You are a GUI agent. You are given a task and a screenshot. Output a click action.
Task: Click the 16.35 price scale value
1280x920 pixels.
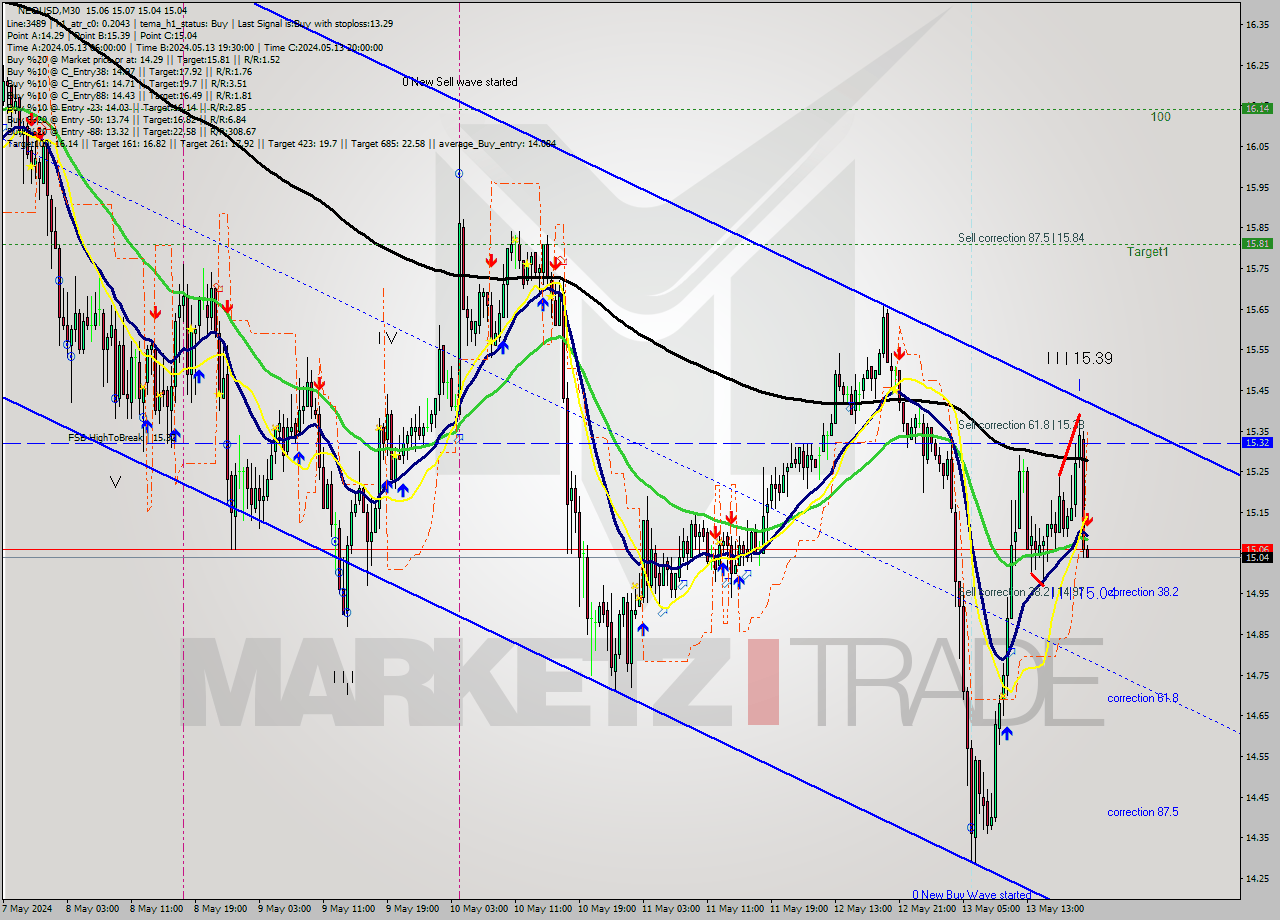point(1257,24)
